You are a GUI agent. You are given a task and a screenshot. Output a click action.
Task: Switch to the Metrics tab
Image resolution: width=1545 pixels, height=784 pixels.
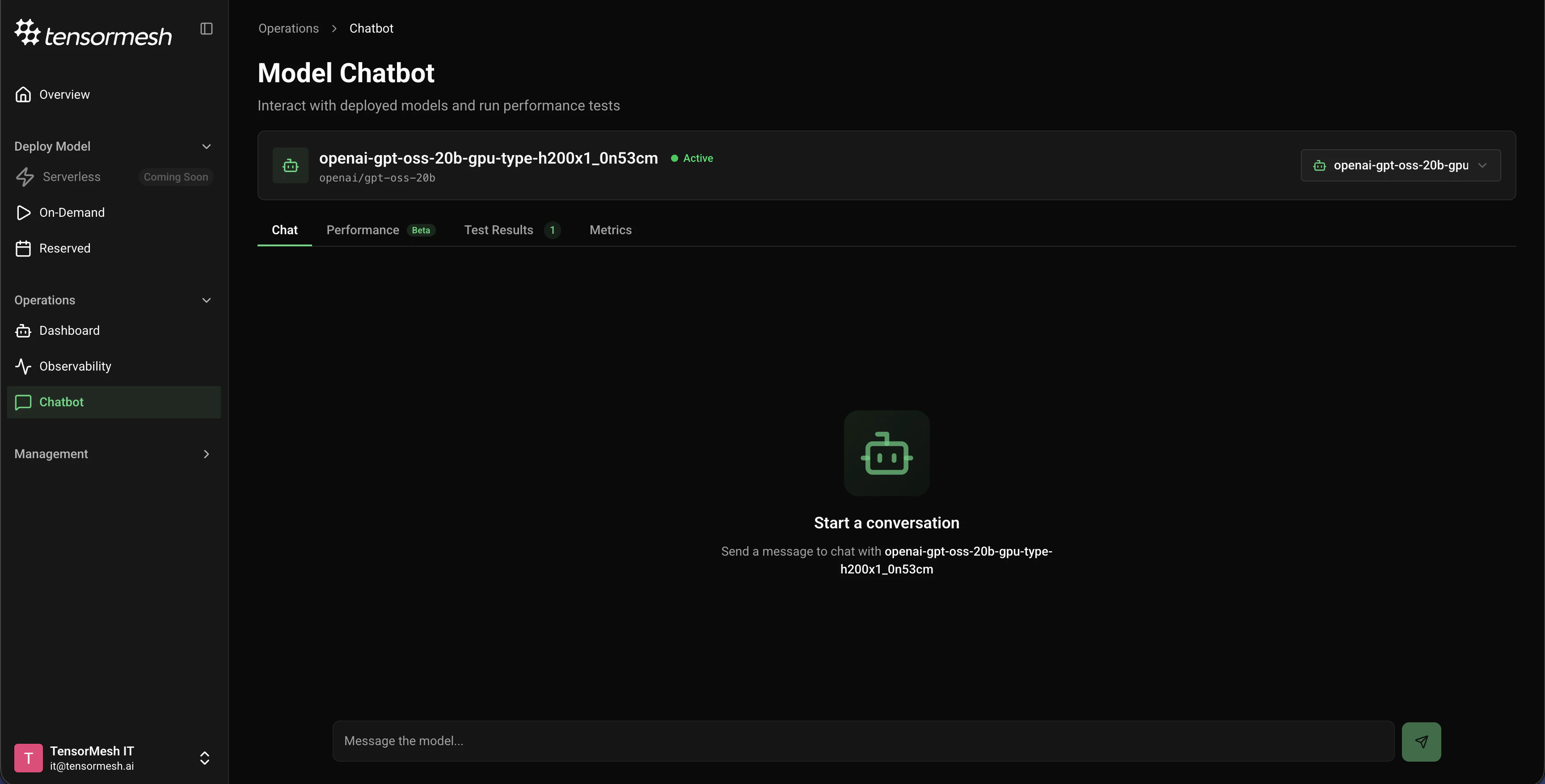610,230
